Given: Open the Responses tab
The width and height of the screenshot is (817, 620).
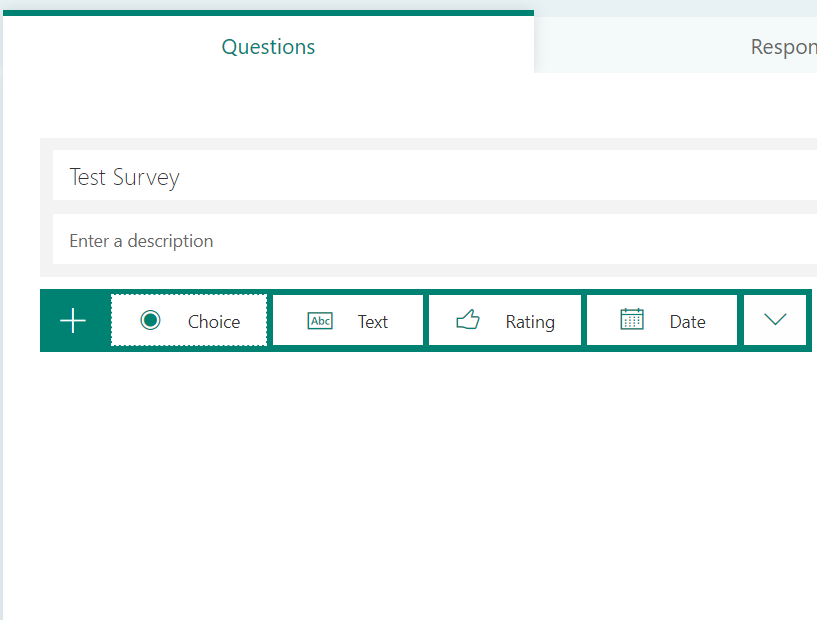Looking at the screenshot, I should pos(782,47).
